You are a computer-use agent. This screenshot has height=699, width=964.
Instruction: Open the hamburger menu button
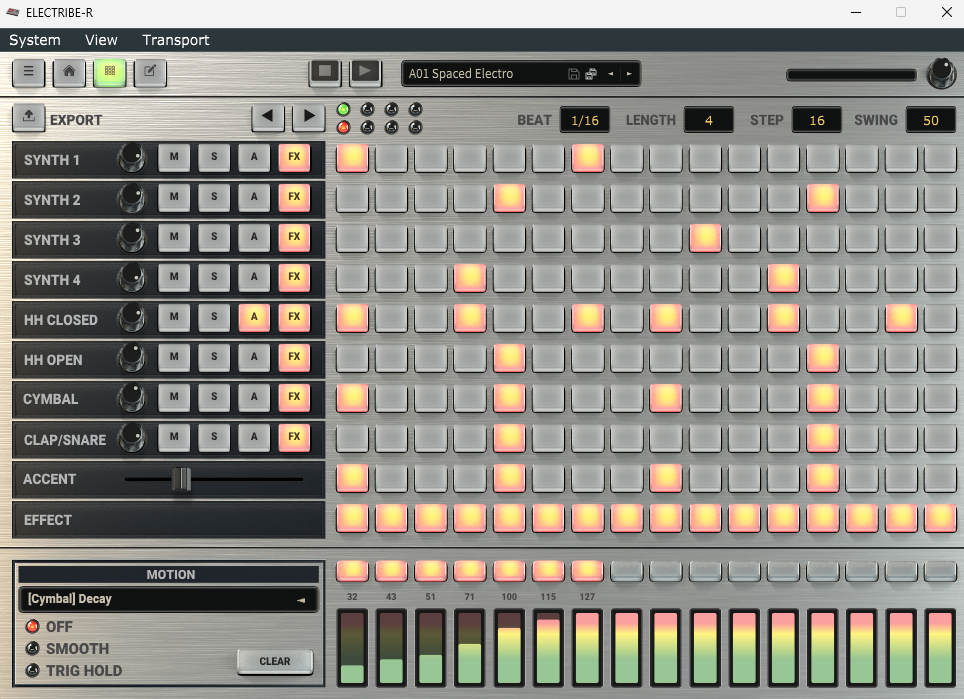[x=28, y=73]
